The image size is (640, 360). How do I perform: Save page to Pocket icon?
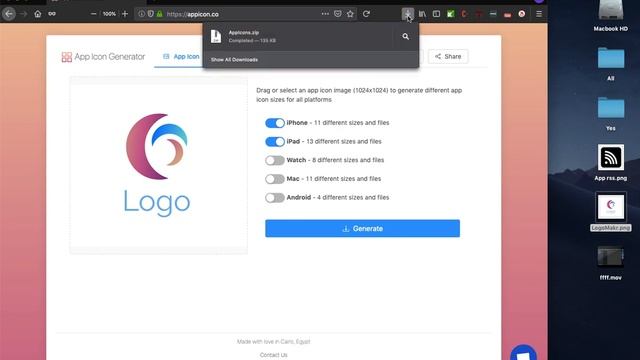[338, 14]
